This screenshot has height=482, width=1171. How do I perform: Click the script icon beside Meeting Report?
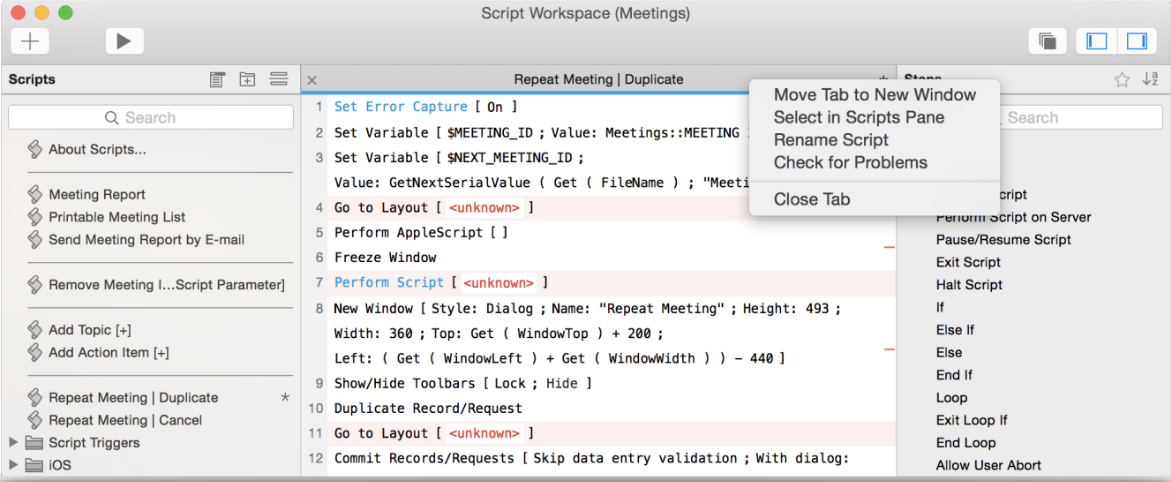pyautogui.click(x=35, y=195)
